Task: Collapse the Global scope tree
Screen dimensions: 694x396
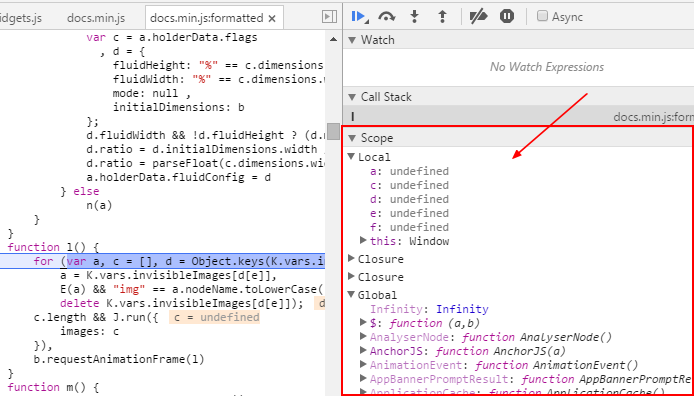Action: coord(351,295)
